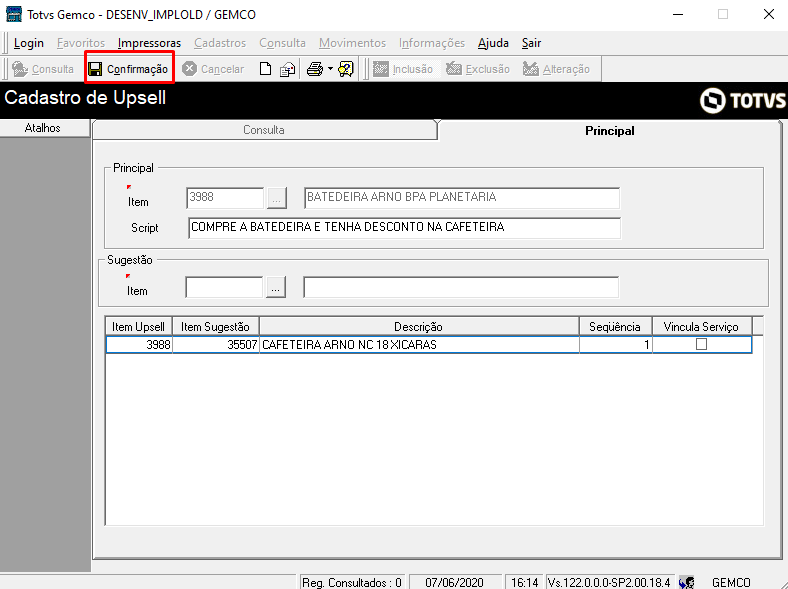788x589 pixels.
Task: Click the Sair menu item
Action: [531, 43]
